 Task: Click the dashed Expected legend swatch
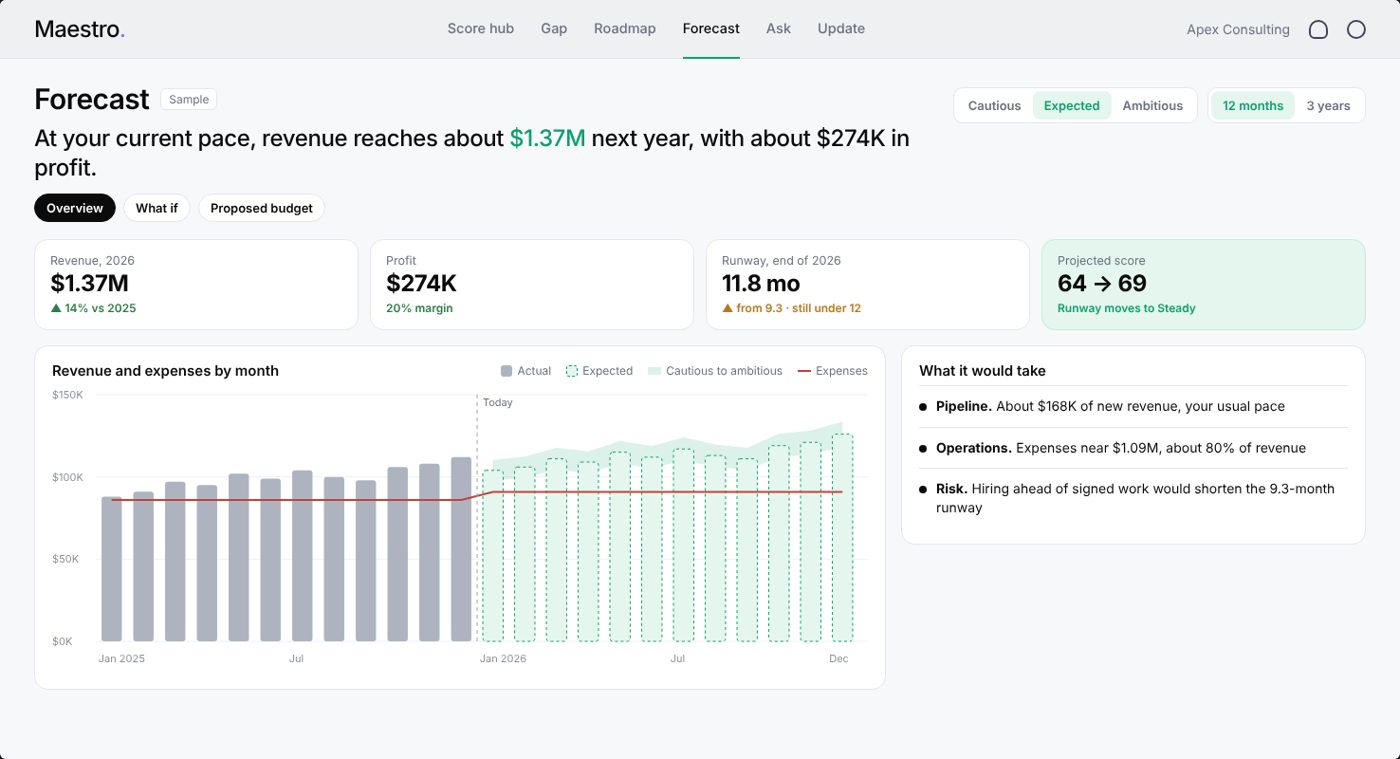[571, 371]
